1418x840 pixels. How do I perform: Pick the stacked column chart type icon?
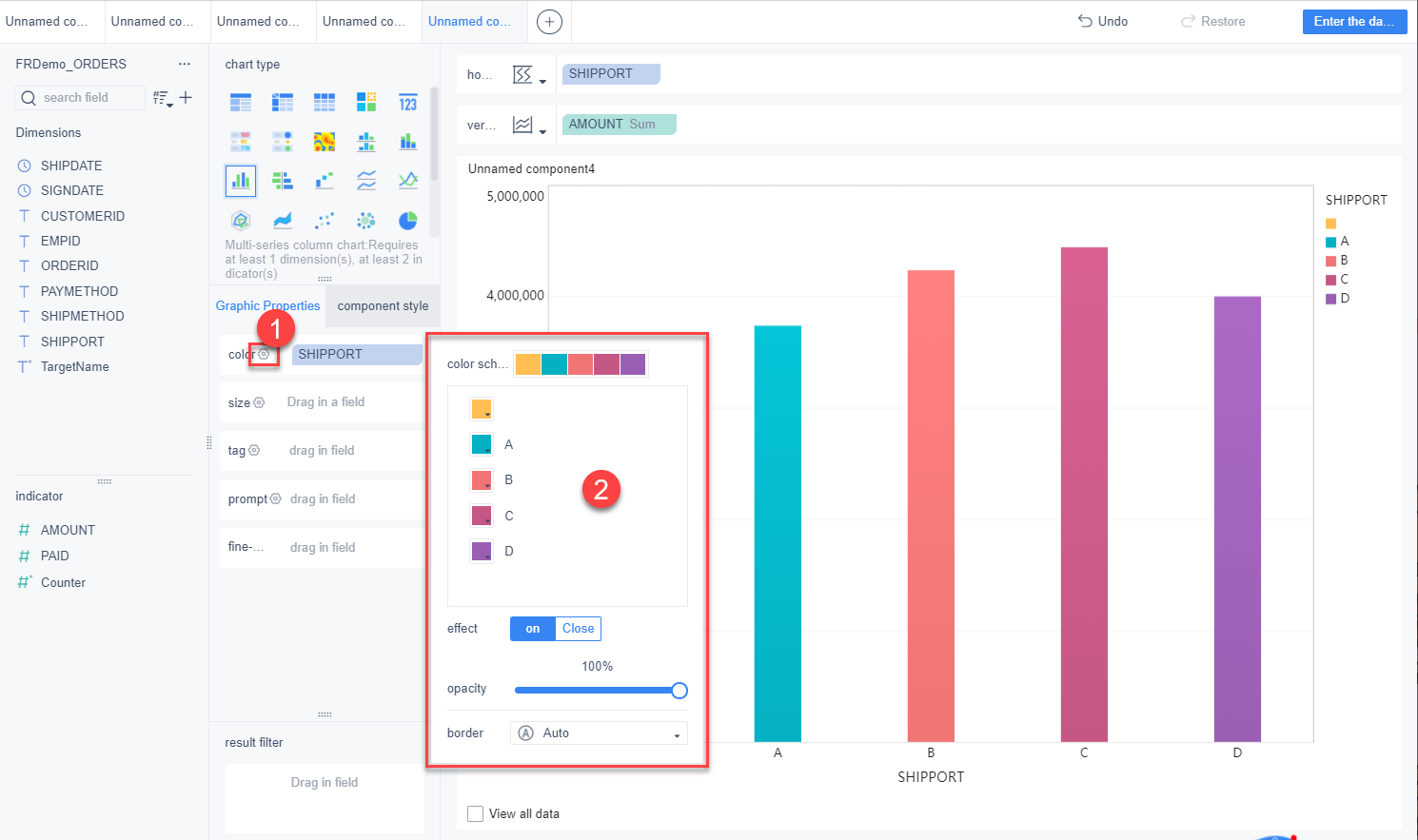[408, 142]
